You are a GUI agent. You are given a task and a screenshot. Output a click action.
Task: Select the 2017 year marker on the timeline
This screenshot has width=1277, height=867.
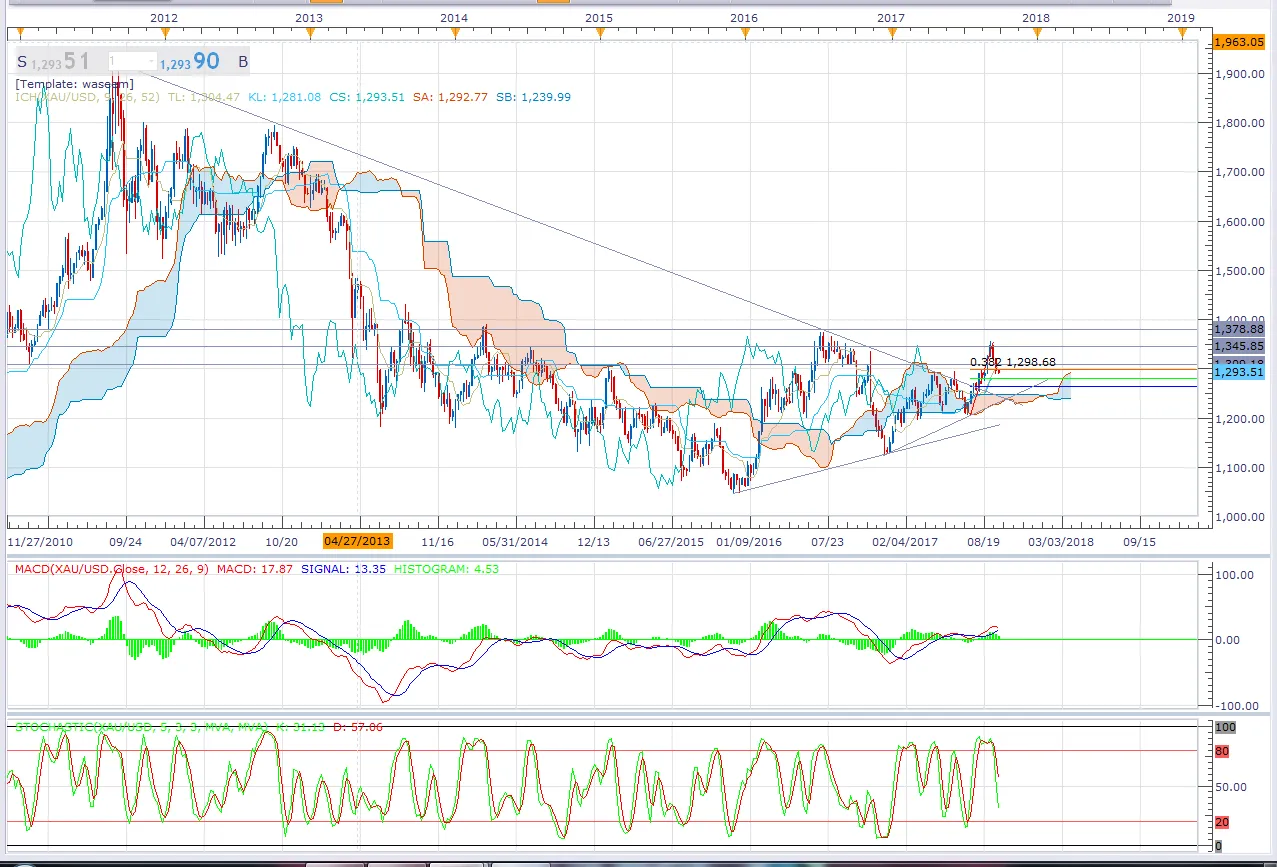[x=891, y=18]
